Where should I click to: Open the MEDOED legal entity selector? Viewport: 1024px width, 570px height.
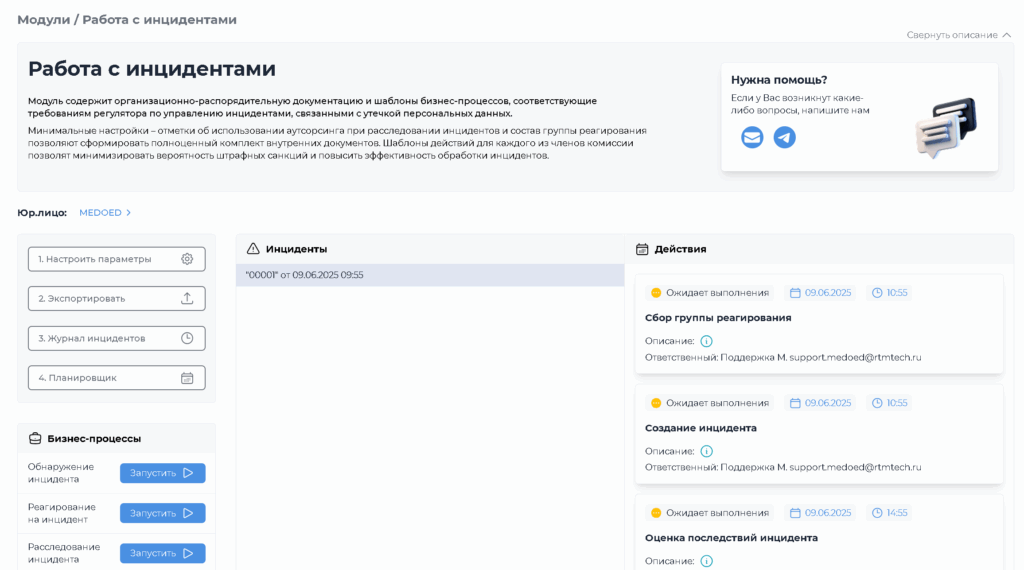tap(104, 212)
